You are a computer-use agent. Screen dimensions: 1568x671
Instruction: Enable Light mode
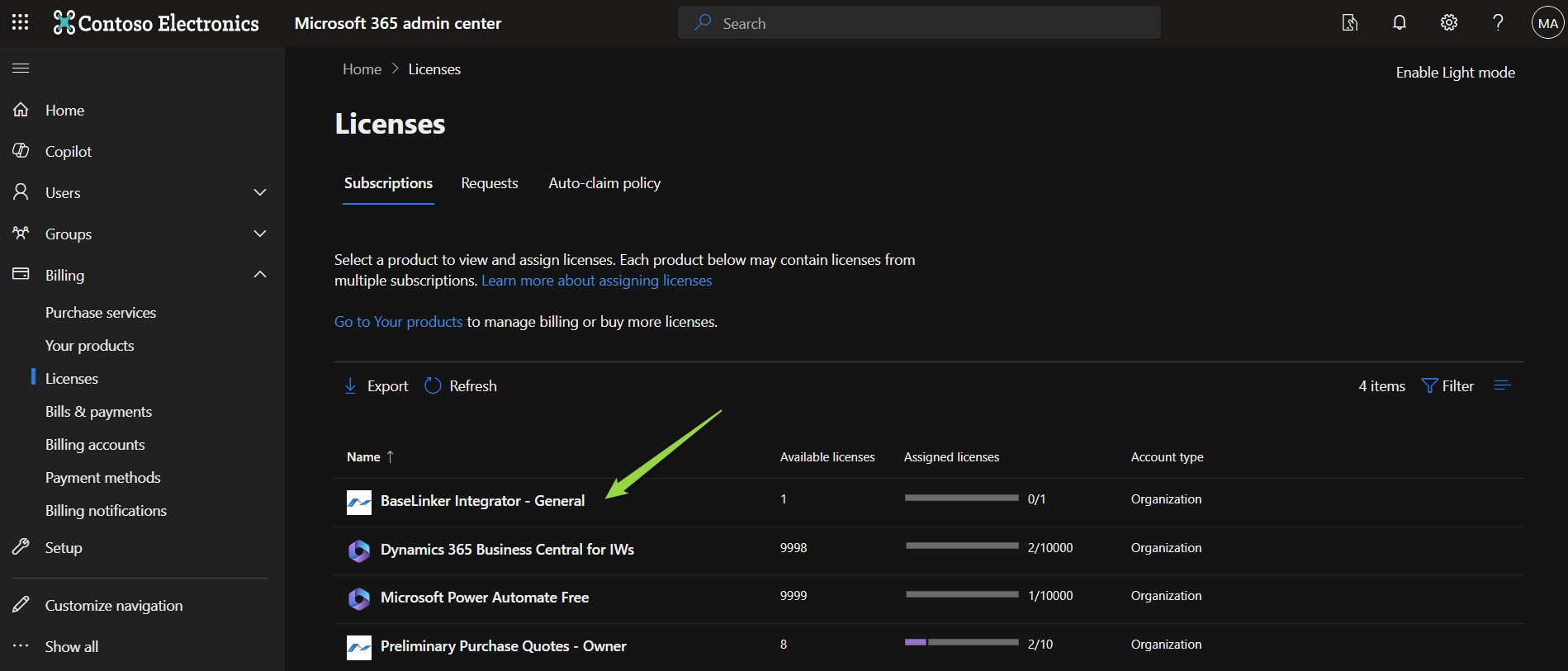point(1455,73)
